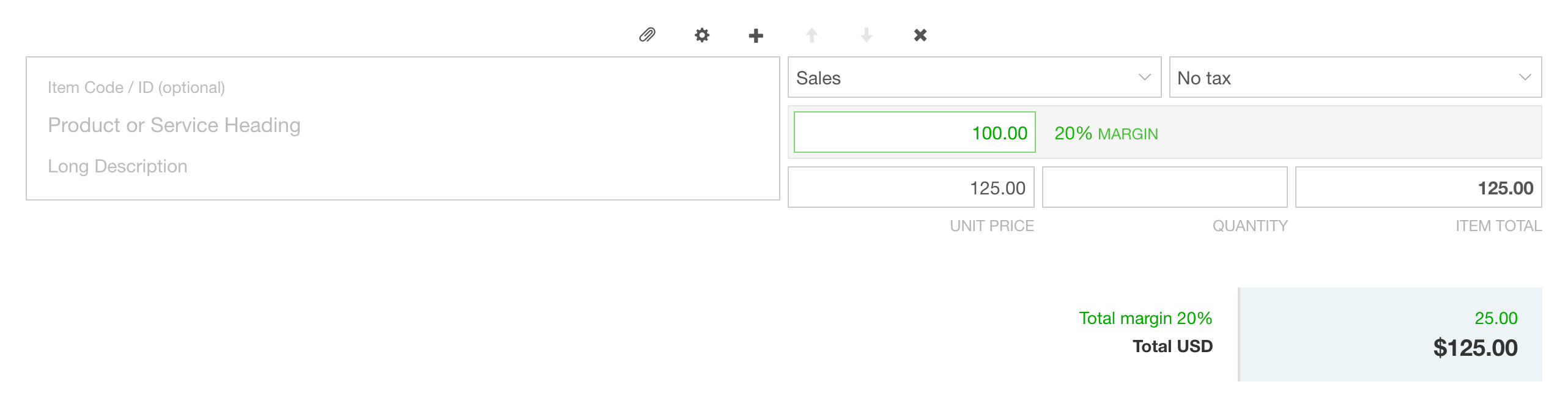Click the 125.00 unit price field
The image size is (1568, 409).
(911, 188)
